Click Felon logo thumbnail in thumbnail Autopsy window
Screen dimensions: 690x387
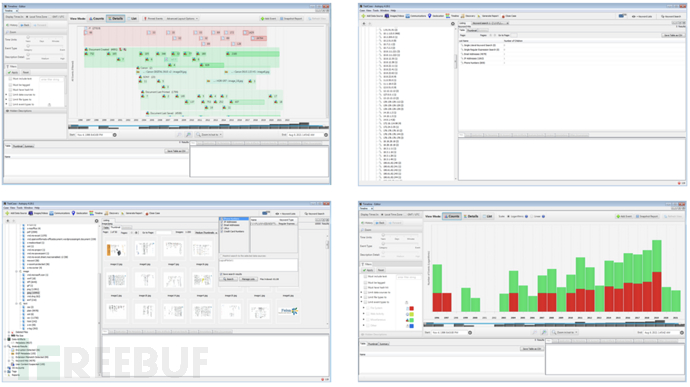pos(288,311)
